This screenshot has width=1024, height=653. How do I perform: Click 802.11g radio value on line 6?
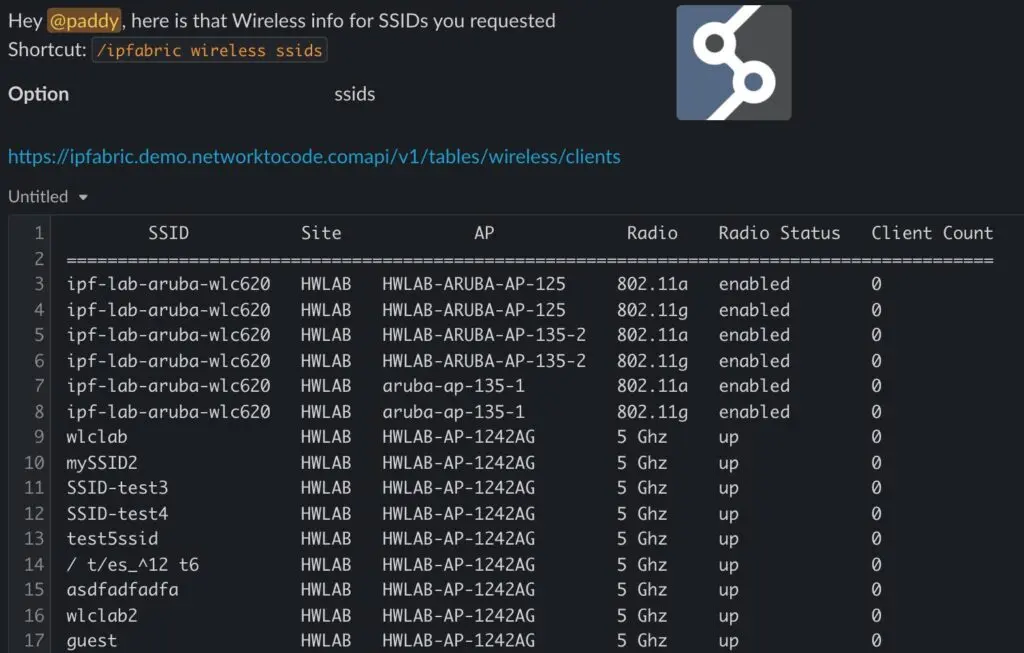tap(652, 361)
